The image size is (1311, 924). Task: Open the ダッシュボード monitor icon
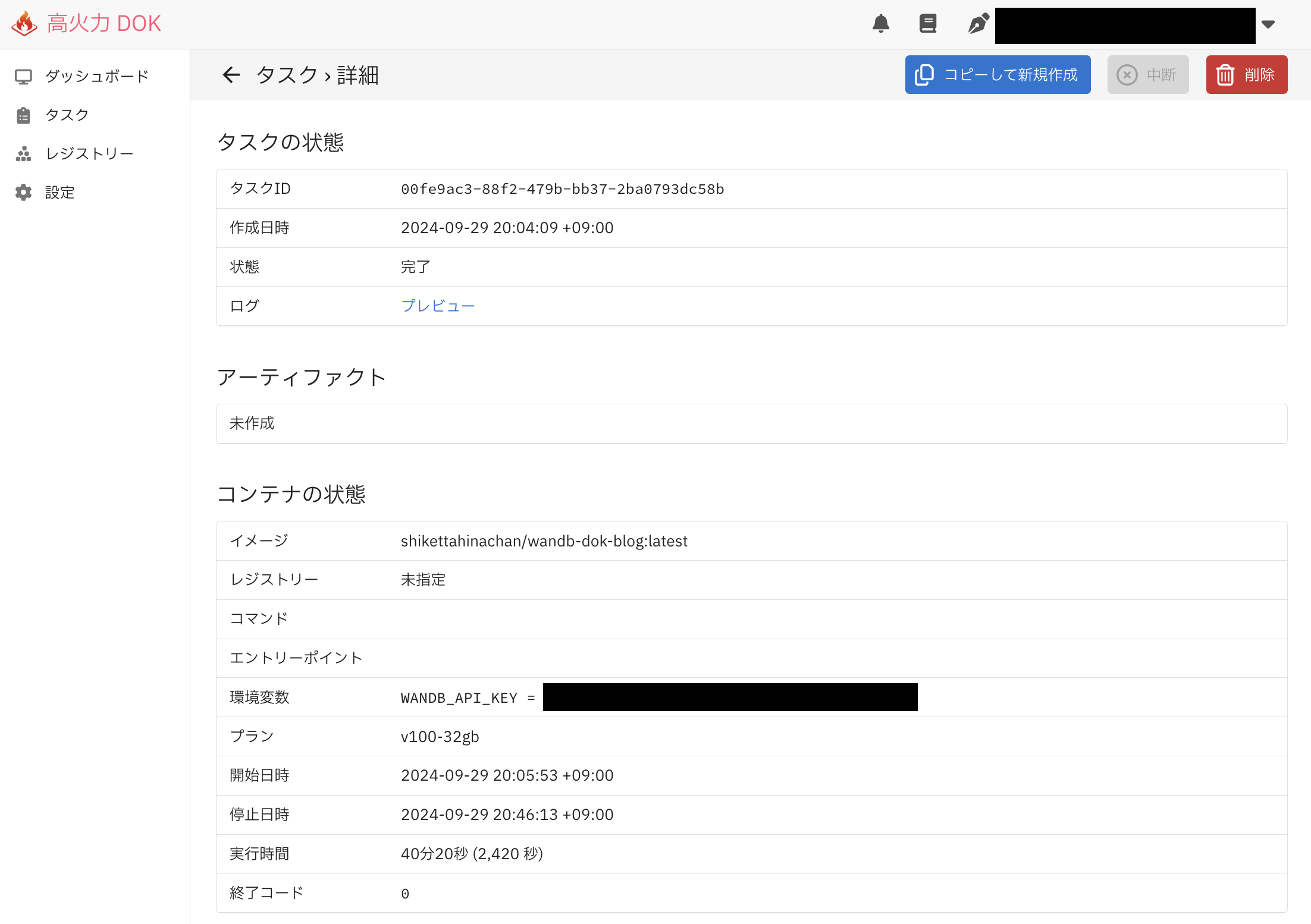[x=24, y=76]
